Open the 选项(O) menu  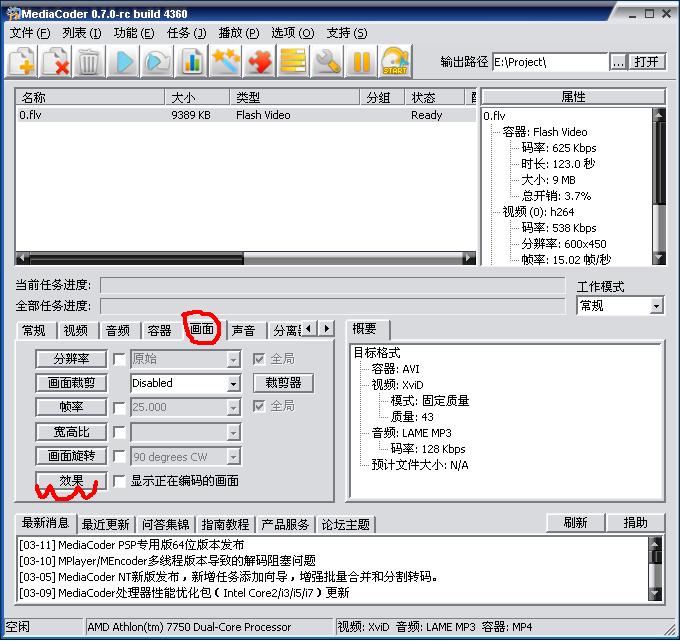(x=293, y=33)
